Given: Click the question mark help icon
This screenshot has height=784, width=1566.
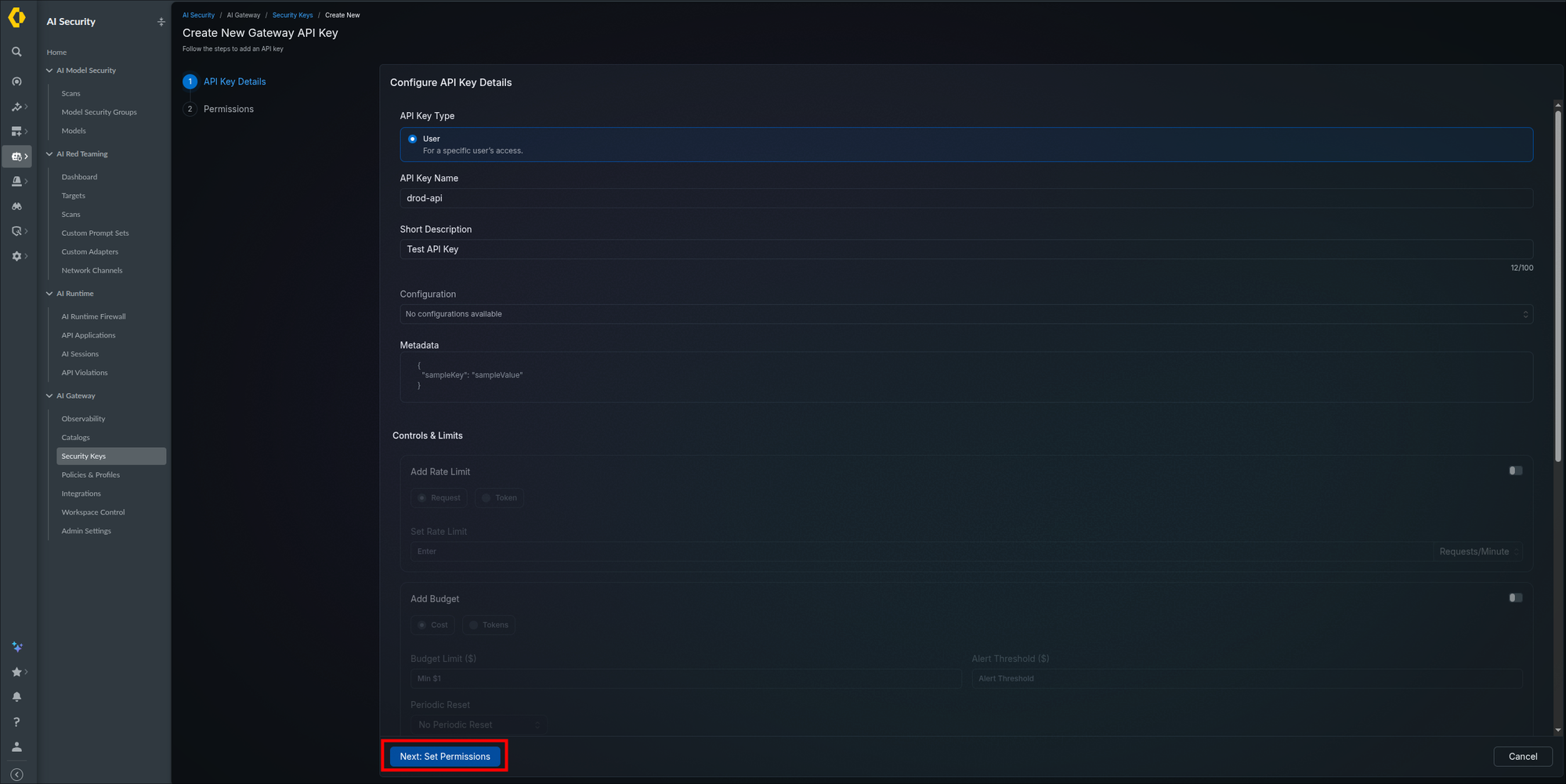Looking at the screenshot, I should pos(16,722).
